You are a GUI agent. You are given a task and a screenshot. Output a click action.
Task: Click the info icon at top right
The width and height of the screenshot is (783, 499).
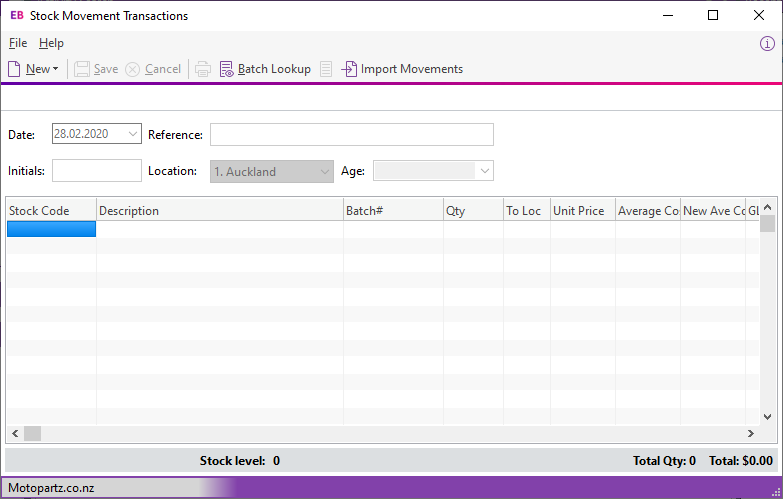[767, 44]
